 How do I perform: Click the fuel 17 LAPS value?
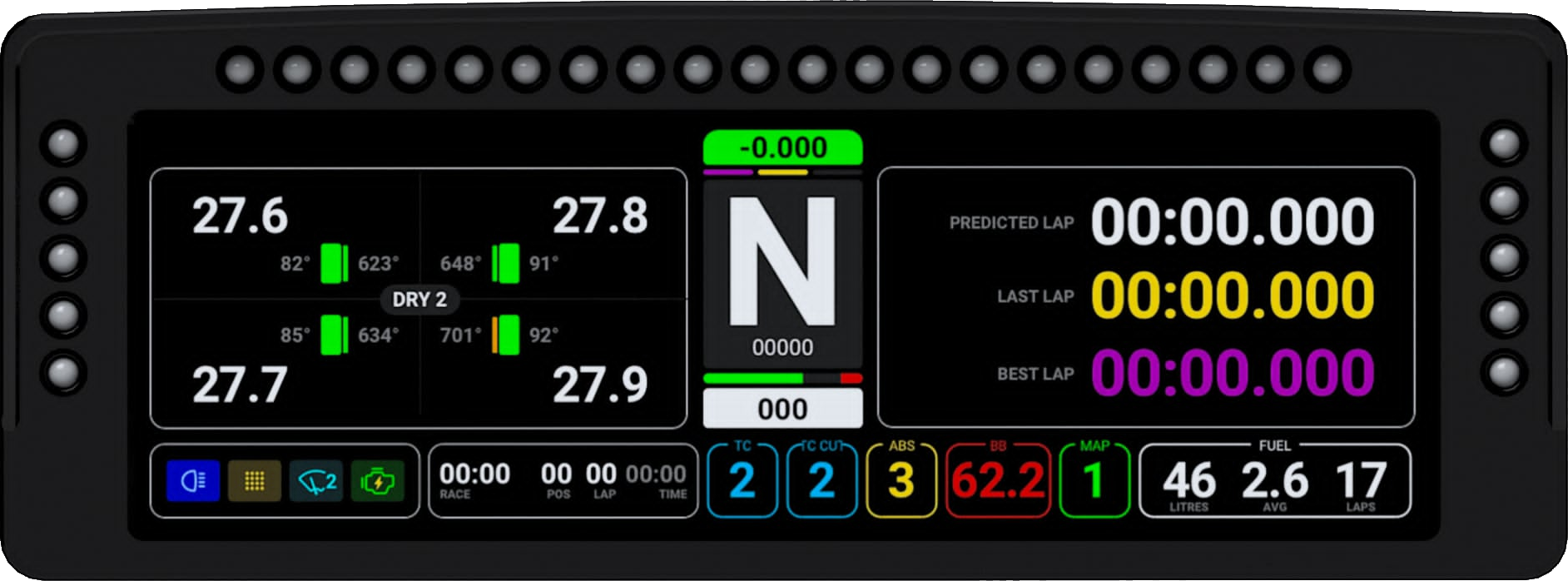1361,480
